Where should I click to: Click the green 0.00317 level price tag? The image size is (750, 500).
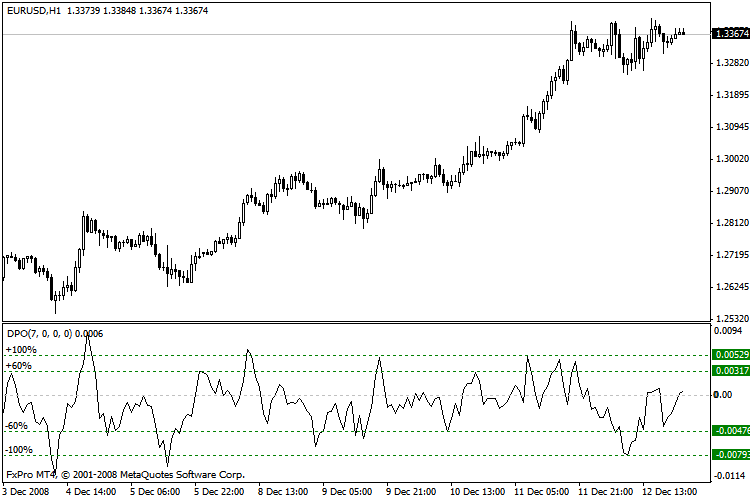pos(730,370)
